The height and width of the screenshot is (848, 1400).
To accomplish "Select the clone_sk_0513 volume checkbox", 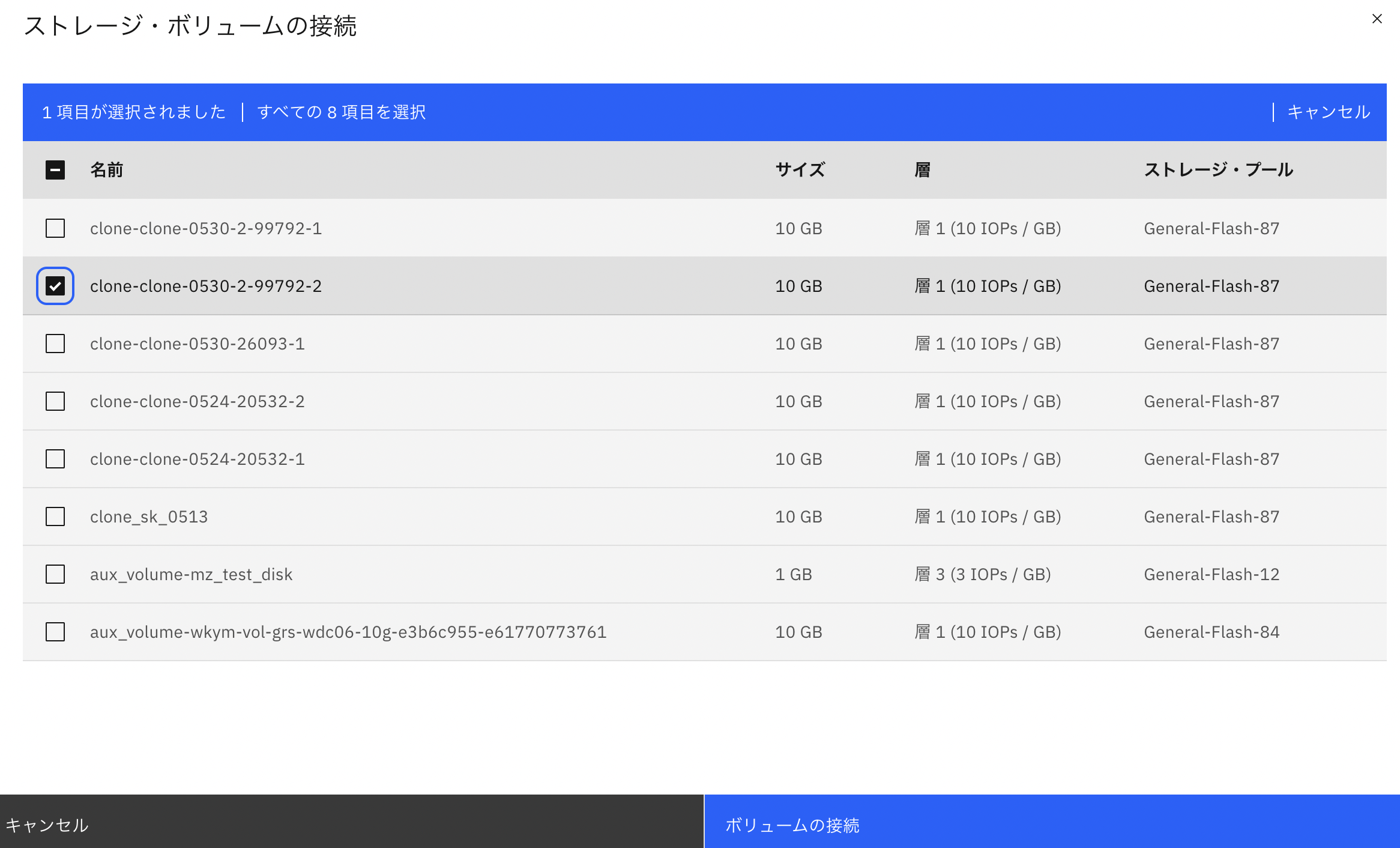I will [55, 516].
